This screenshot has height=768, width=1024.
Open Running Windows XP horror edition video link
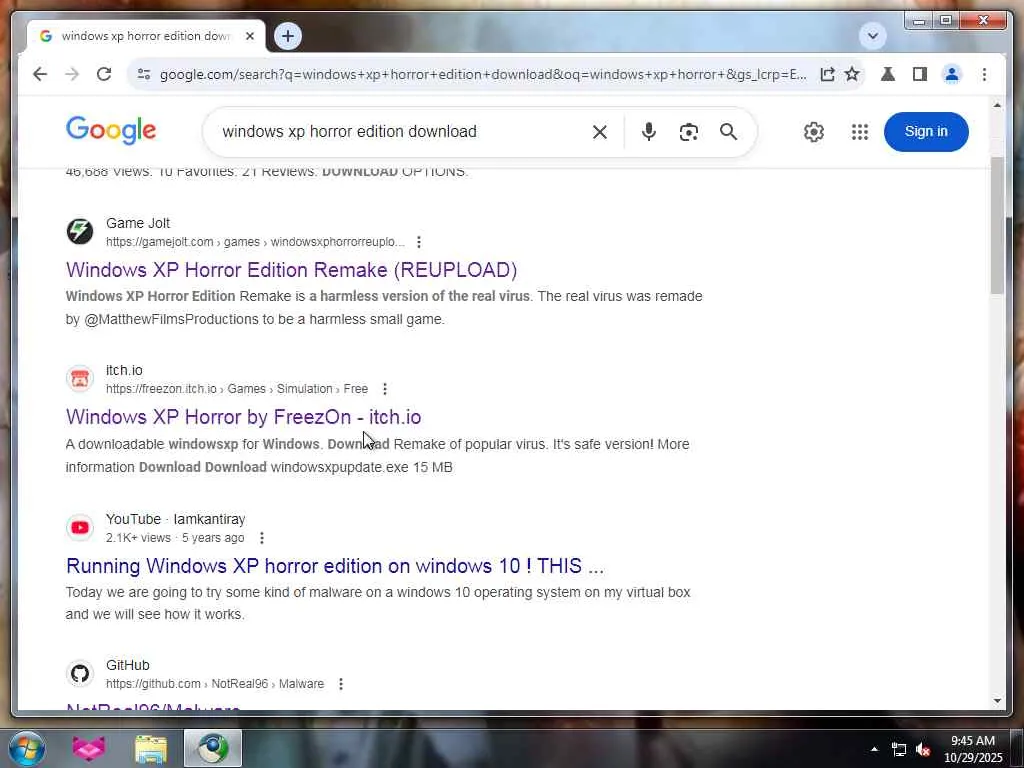pos(335,566)
